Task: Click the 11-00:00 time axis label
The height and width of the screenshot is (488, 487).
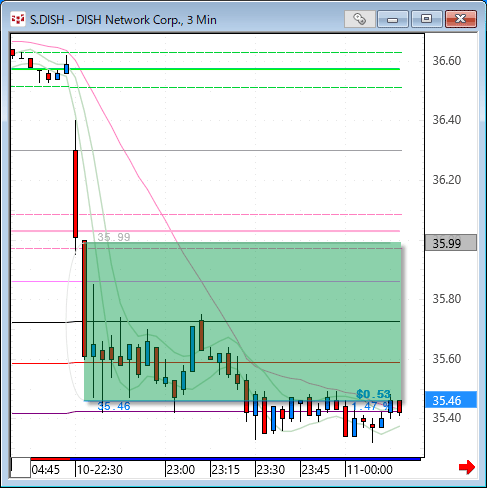Action: (x=370, y=470)
